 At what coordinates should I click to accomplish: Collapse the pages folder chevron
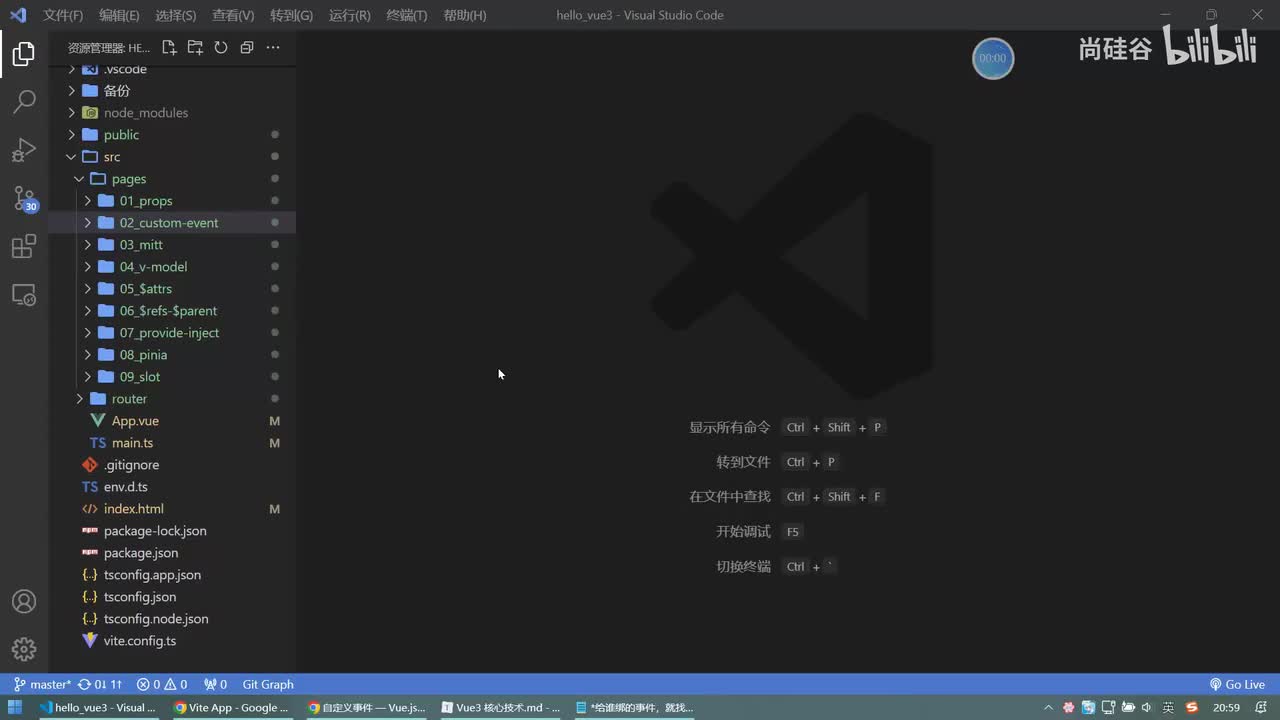[x=79, y=179]
